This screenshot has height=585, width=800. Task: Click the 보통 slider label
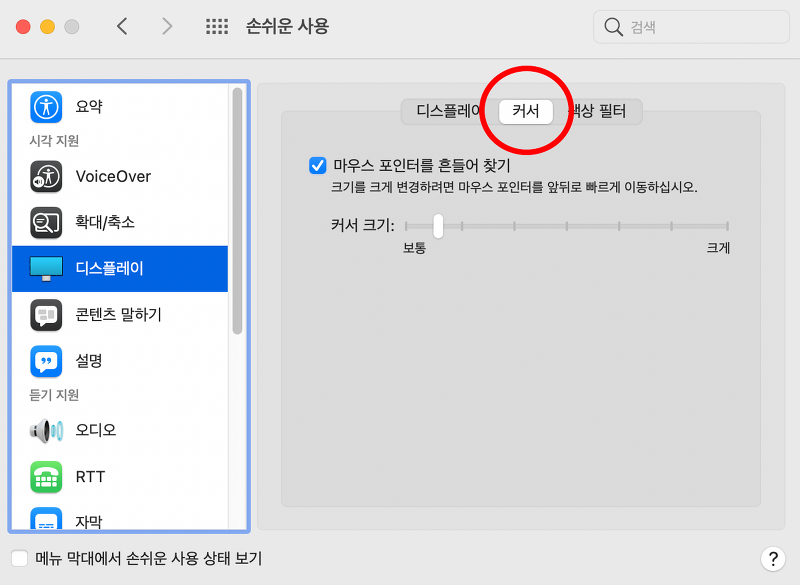[x=414, y=248]
